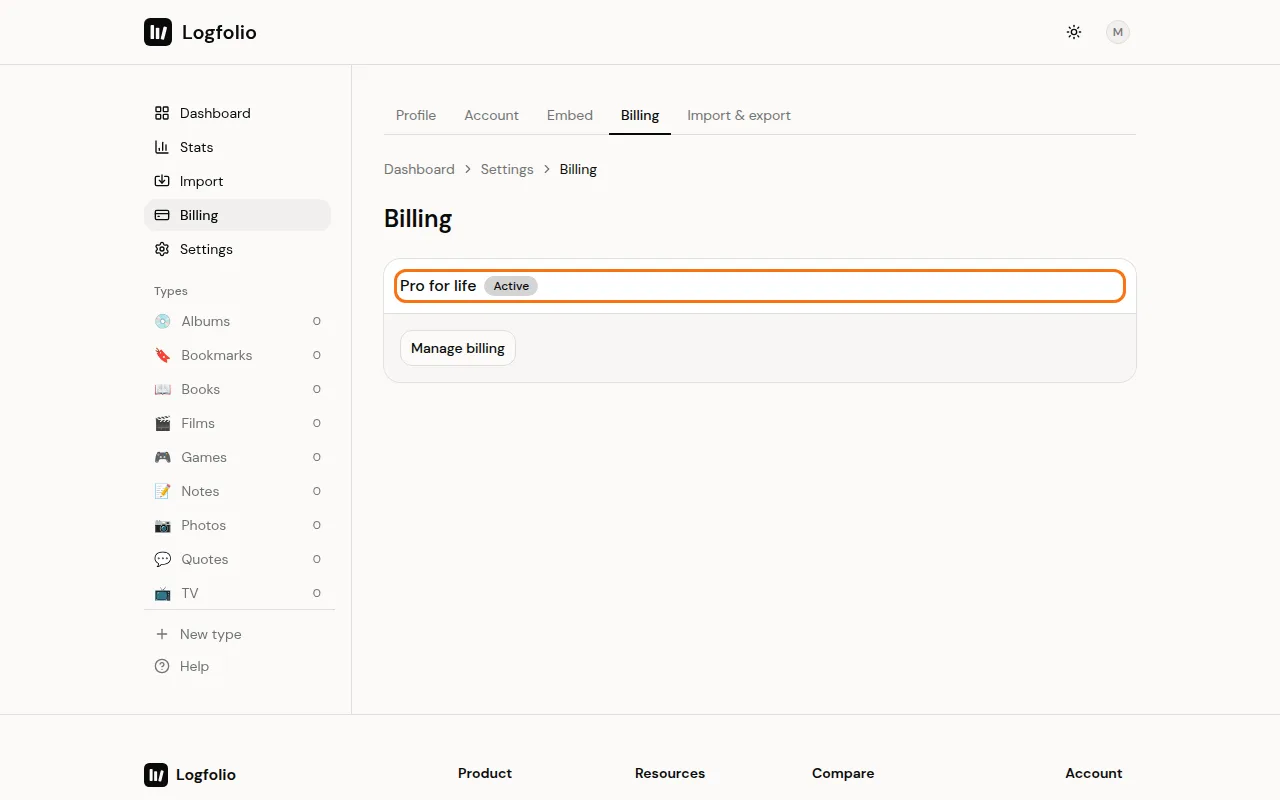The height and width of the screenshot is (800, 1280).
Task: Click the Stats bar chart icon
Action: coord(162,147)
